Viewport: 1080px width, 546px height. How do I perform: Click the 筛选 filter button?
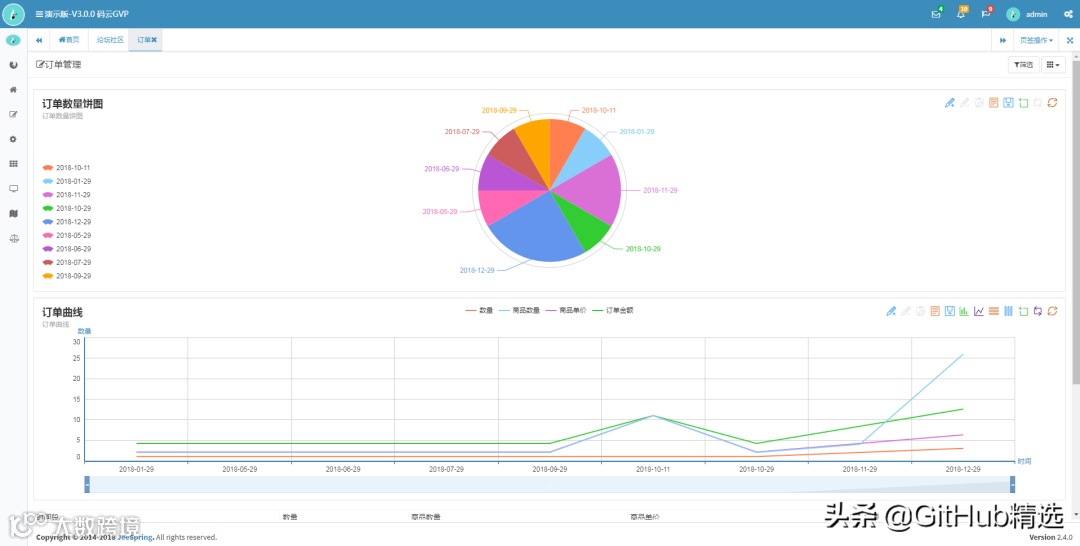(1024, 65)
